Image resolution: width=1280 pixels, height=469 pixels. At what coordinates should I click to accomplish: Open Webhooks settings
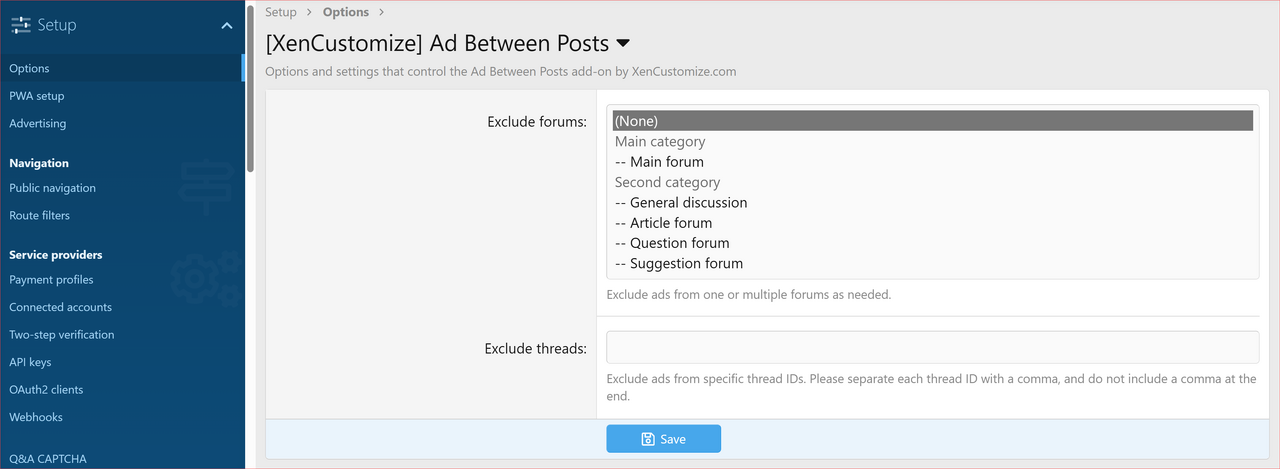click(36, 417)
